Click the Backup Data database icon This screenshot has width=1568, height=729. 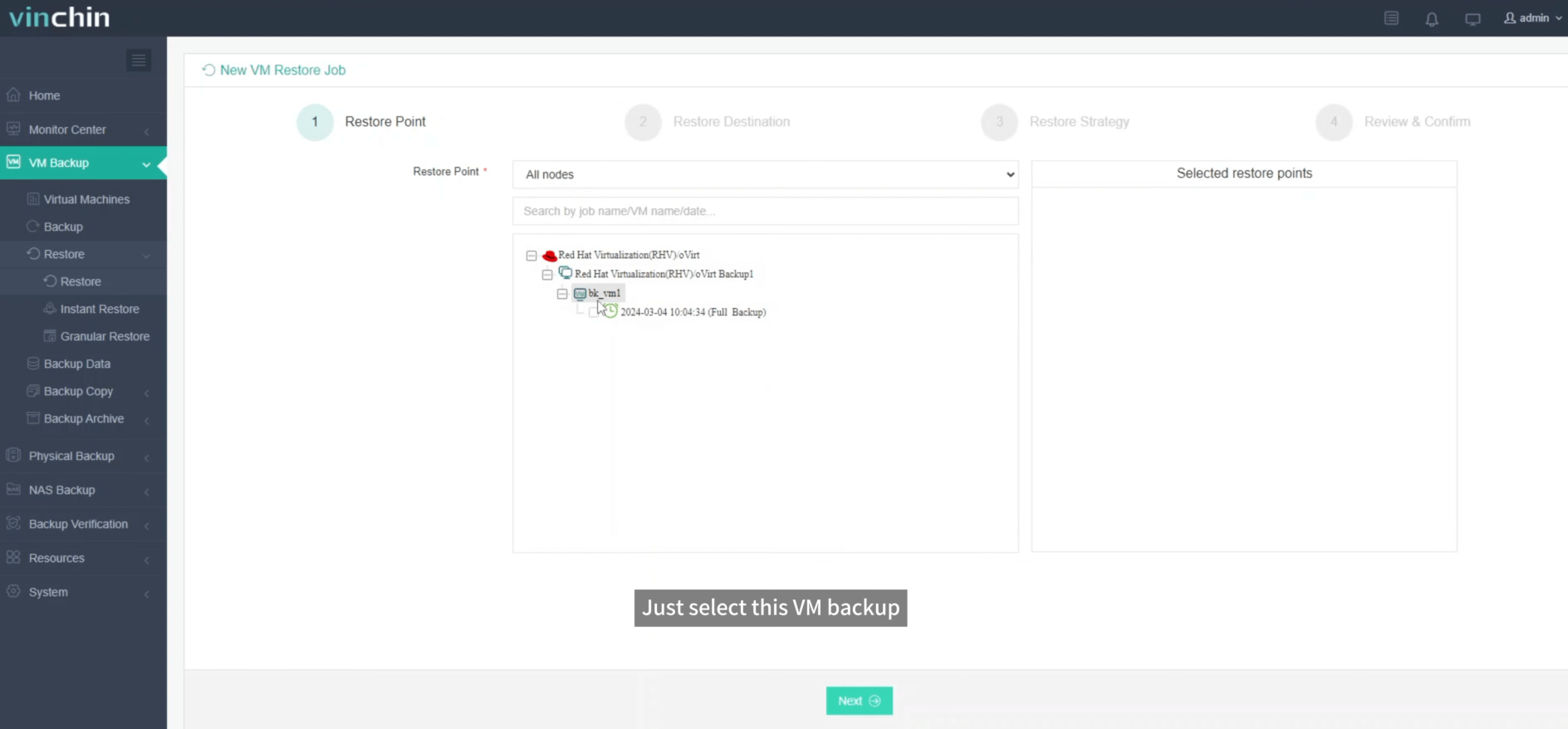(33, 363)
